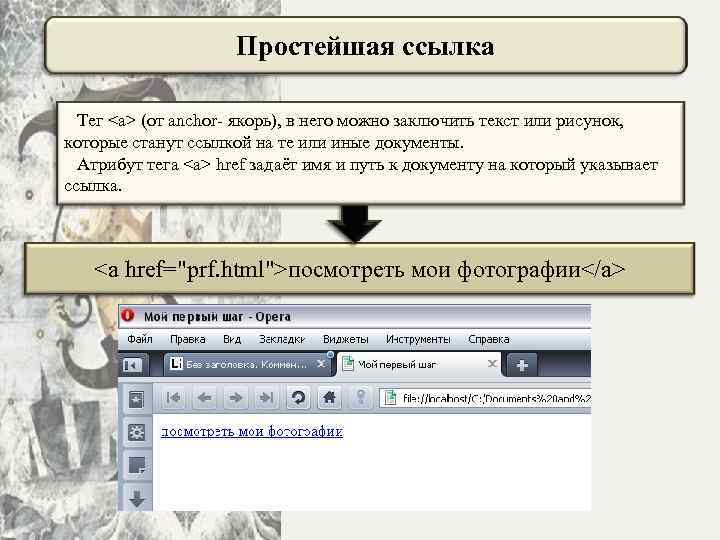
Task: Open the Инструменты menu
Action: pyautogui.click(x=418, y=339)
